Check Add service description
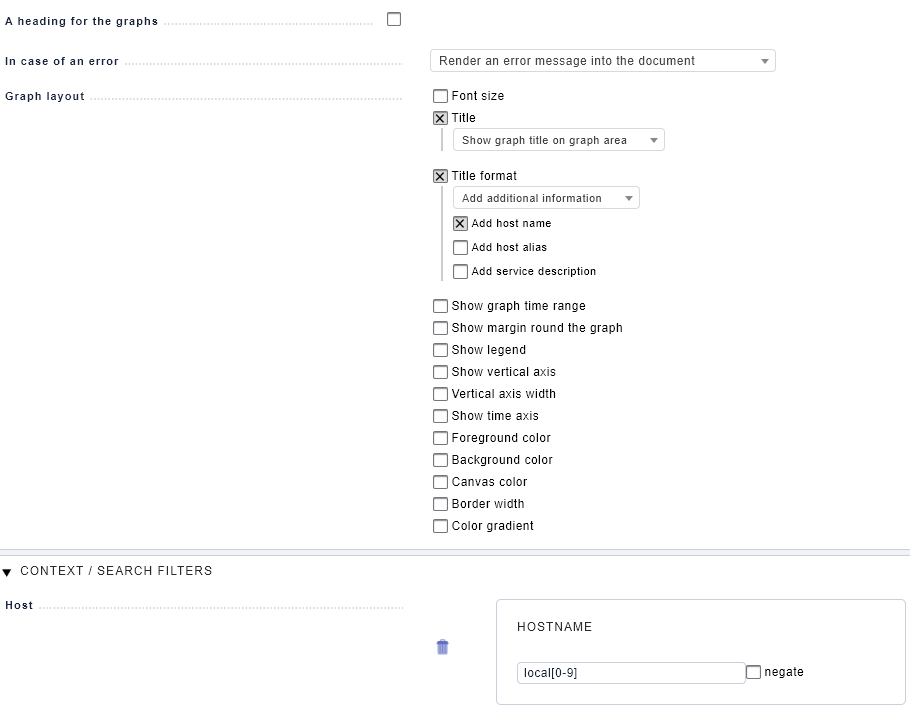Screen dimensions: 910x709 tap(460, 272)
